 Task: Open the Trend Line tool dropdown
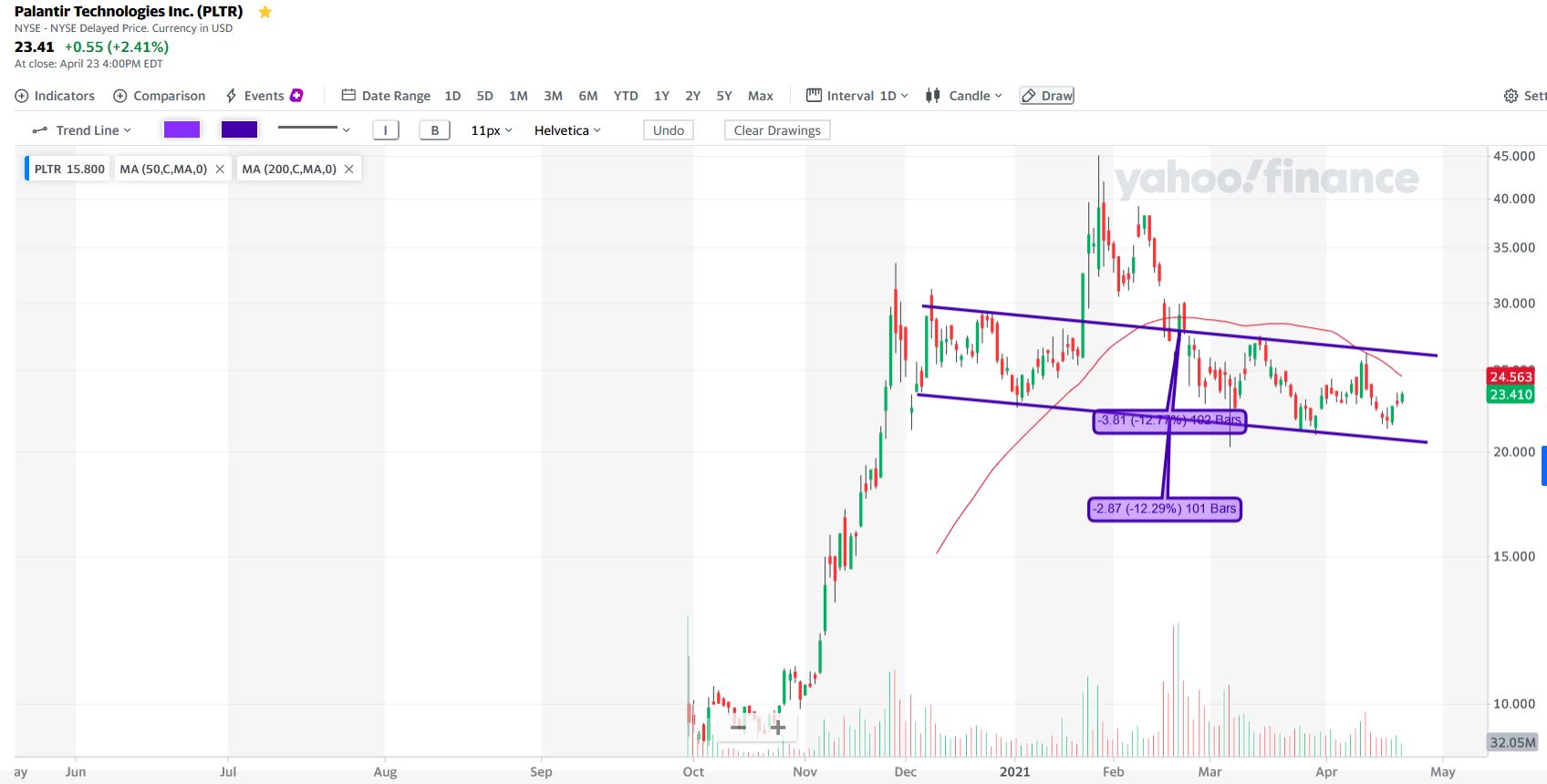tap(82, 130)
